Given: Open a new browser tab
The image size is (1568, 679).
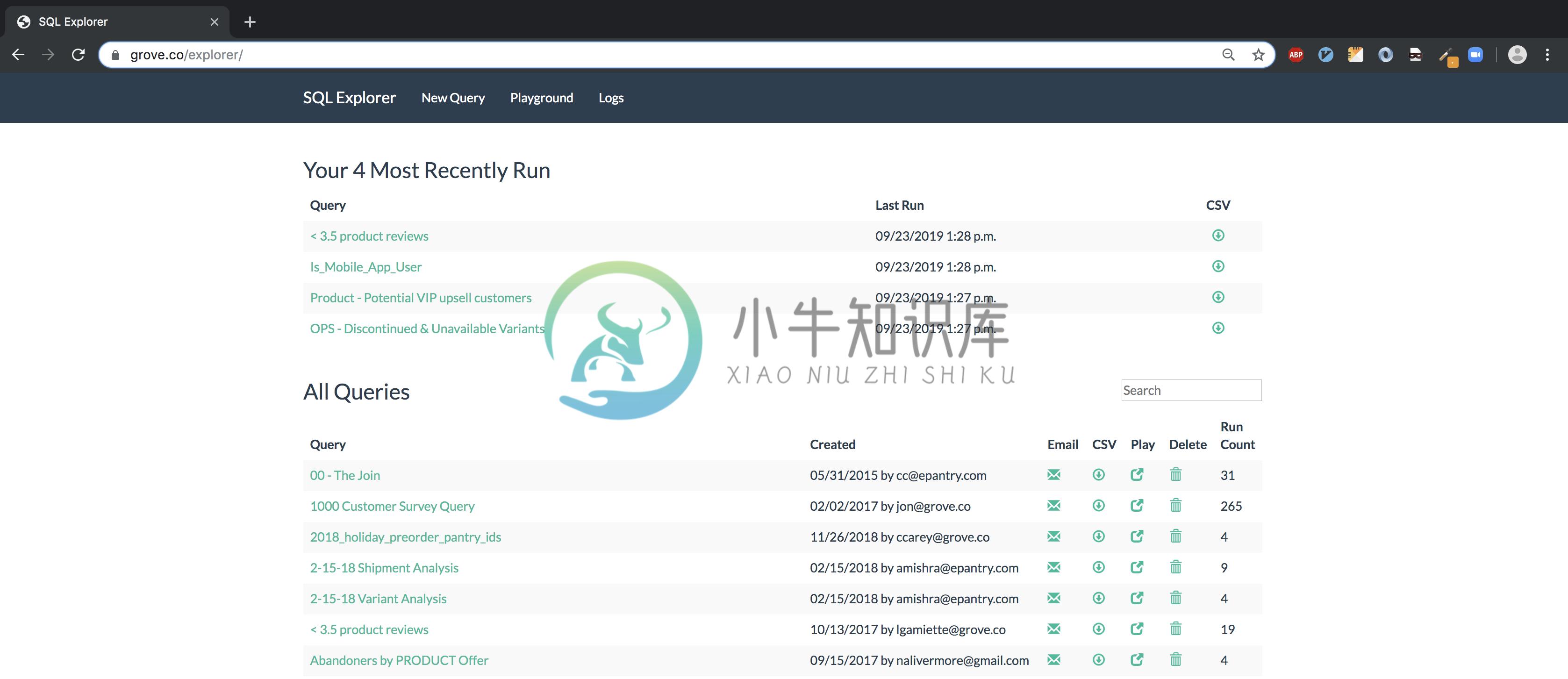Looking at the screenshot, I should tap(250, 22).
